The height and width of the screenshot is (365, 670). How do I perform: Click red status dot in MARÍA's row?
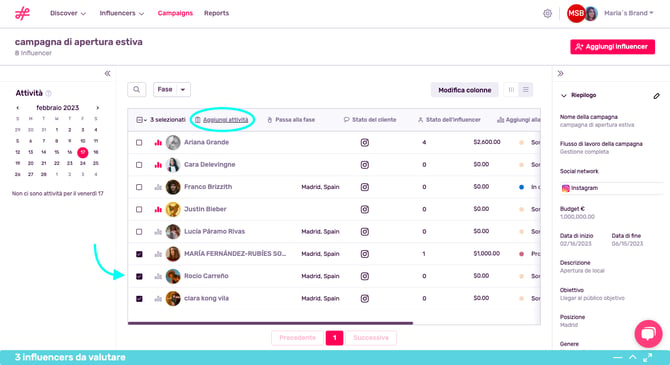click(521, 254)
